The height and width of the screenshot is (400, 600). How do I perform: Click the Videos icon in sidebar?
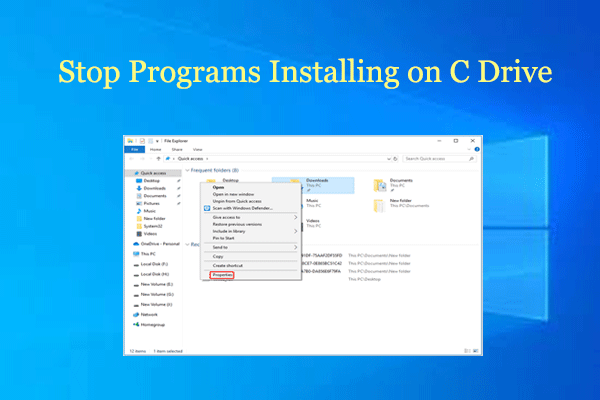139,233
